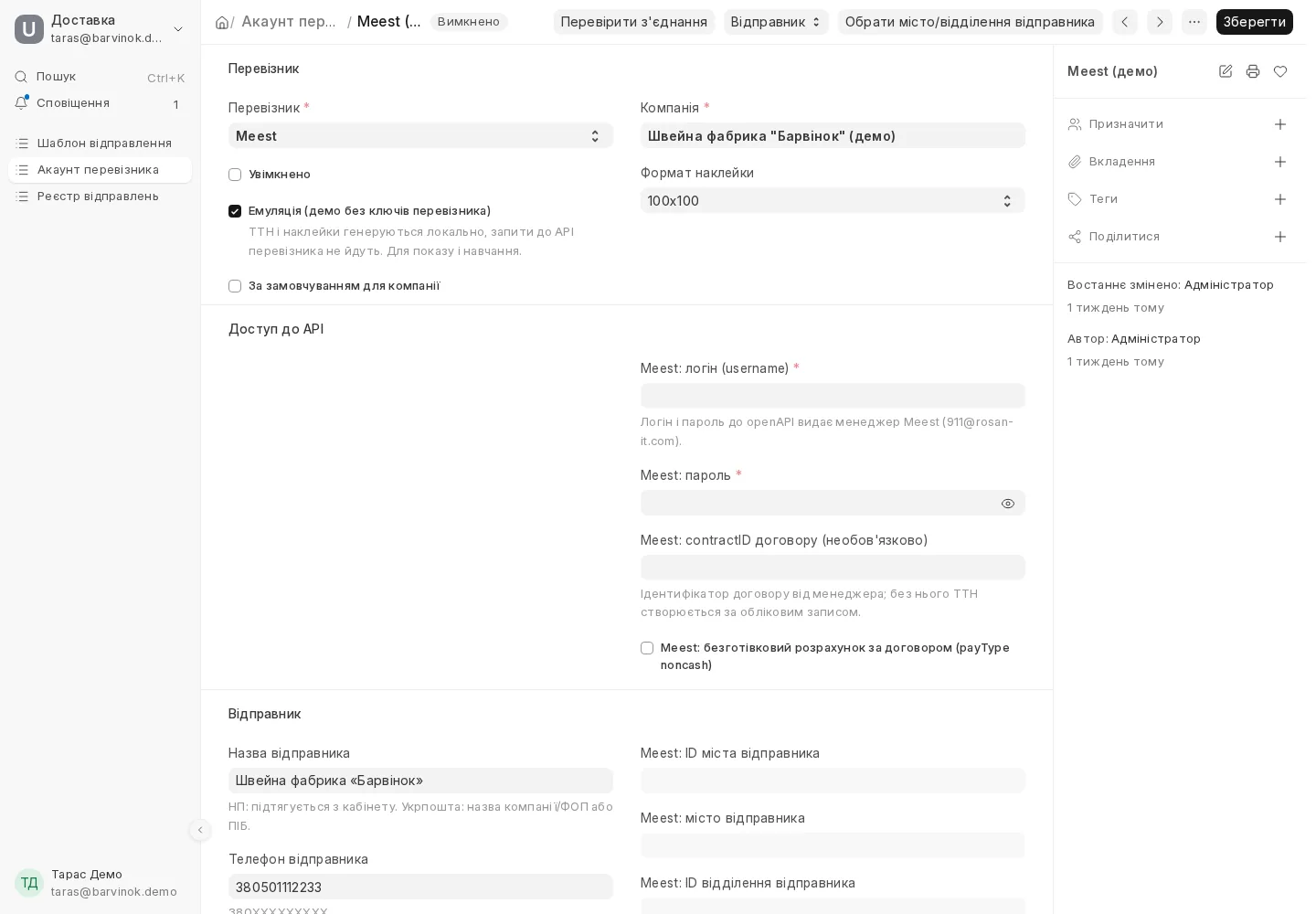Click the Телефон відправника field
Viewport: 1316px width, 914px height.
(x=420, y=887)
